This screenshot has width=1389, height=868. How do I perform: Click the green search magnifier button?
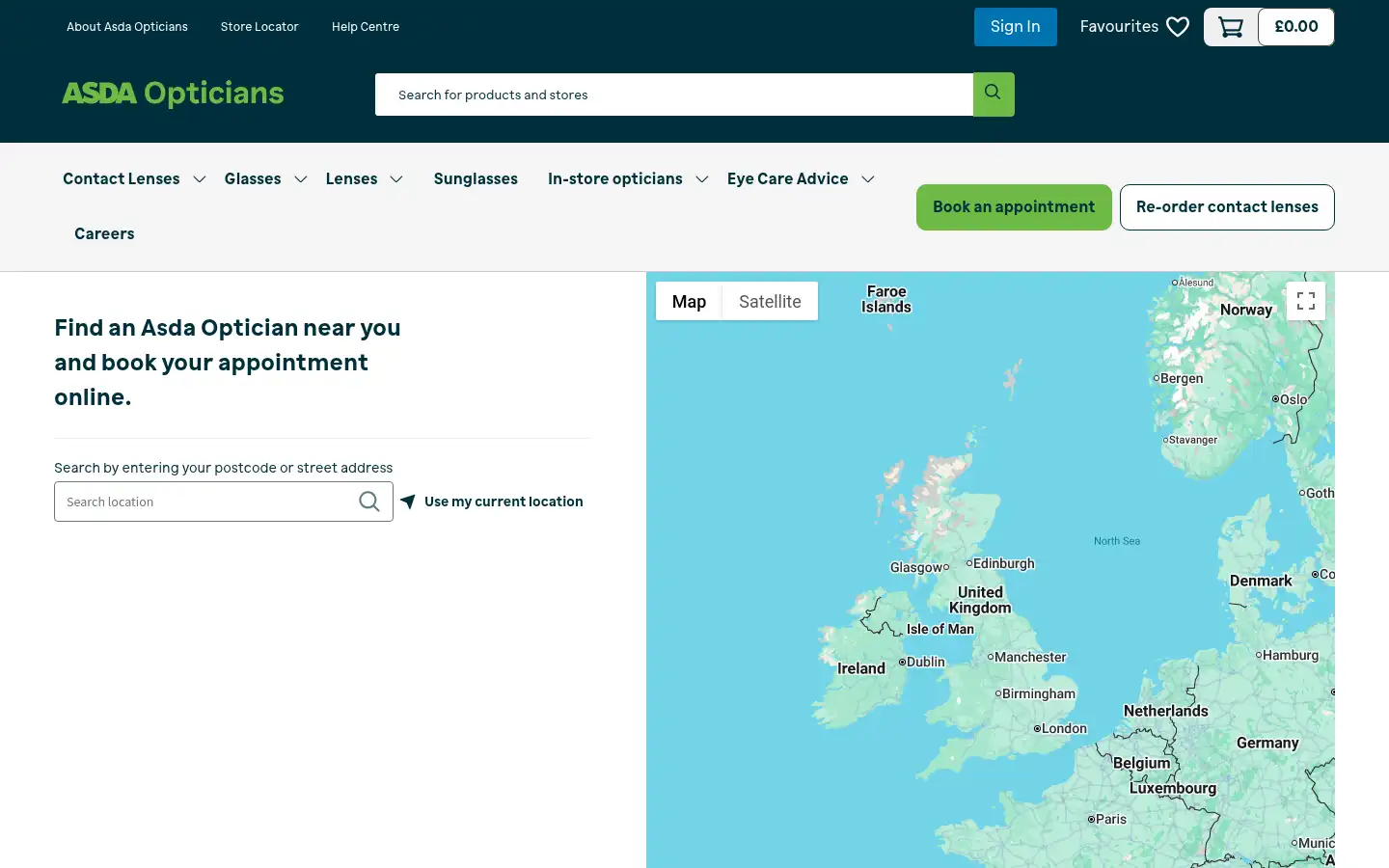[x=994, y=95]
